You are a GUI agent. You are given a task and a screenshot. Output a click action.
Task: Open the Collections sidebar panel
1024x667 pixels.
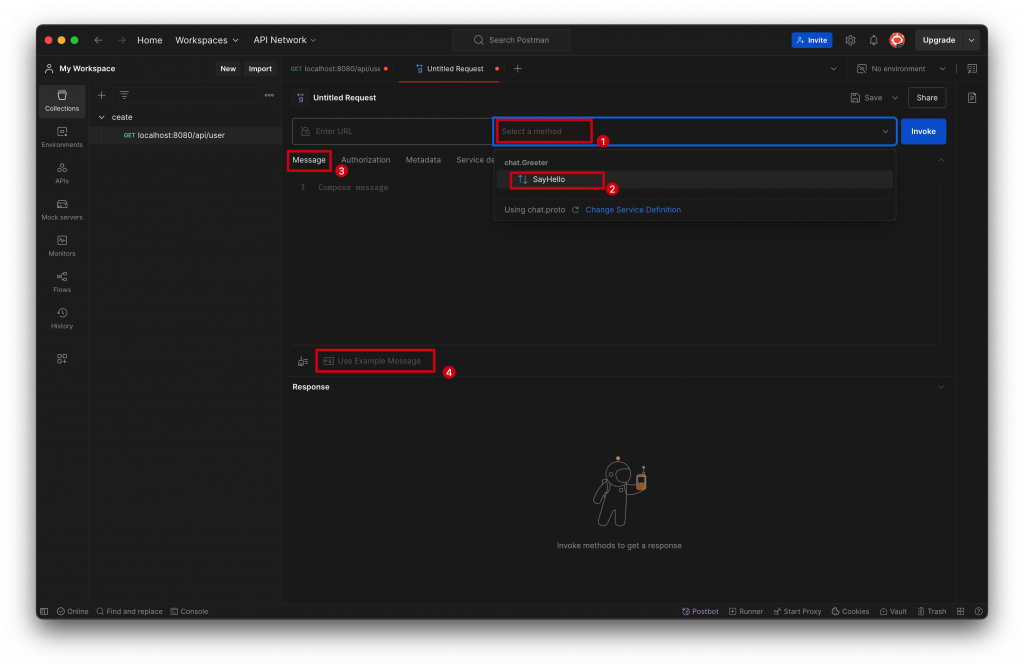click(x=62, y=101)
